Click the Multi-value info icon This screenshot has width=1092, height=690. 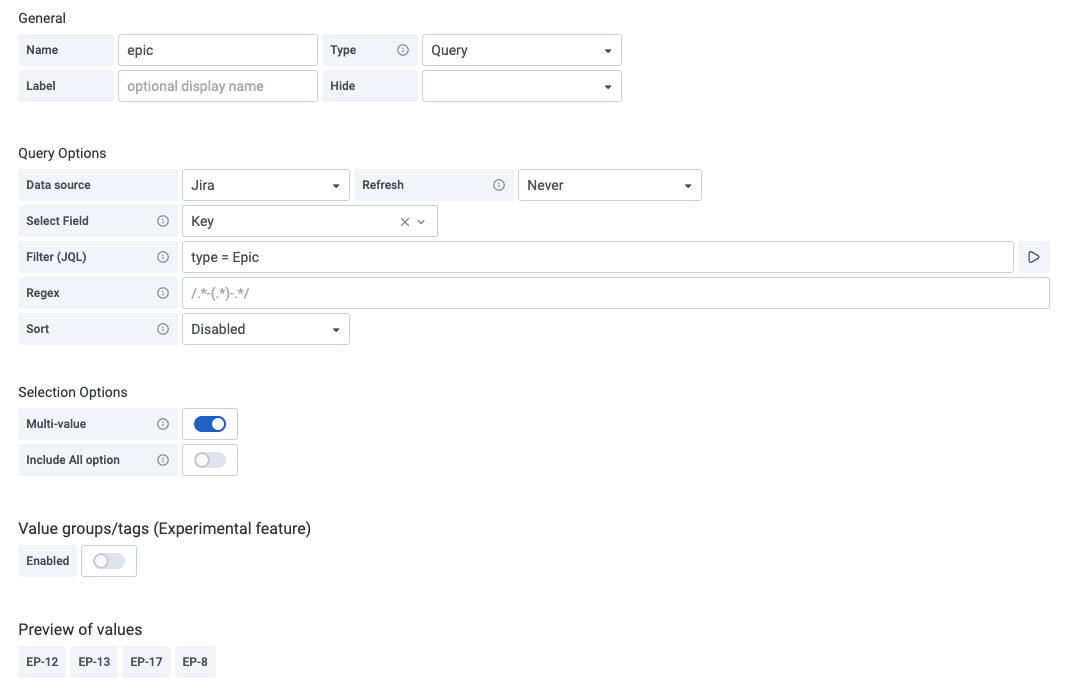pyautogui.click(x=165, y=423)
